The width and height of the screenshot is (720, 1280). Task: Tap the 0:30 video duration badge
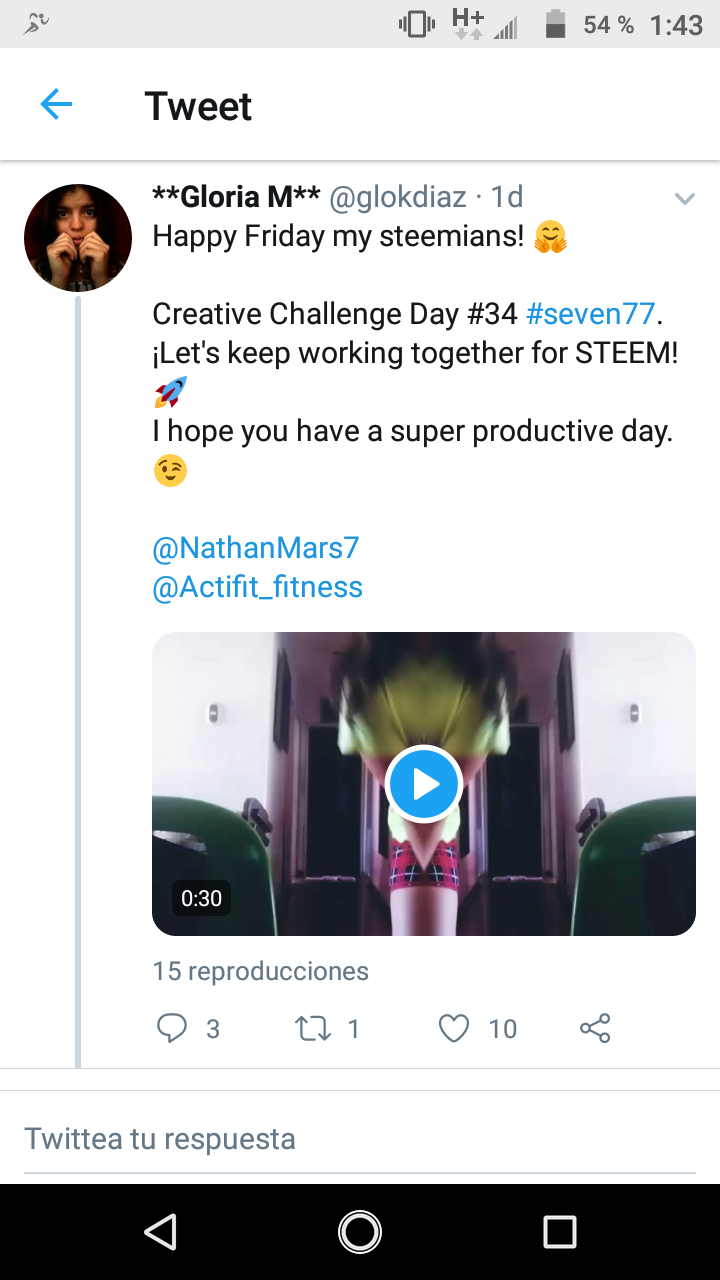click(x=201, y=898)
